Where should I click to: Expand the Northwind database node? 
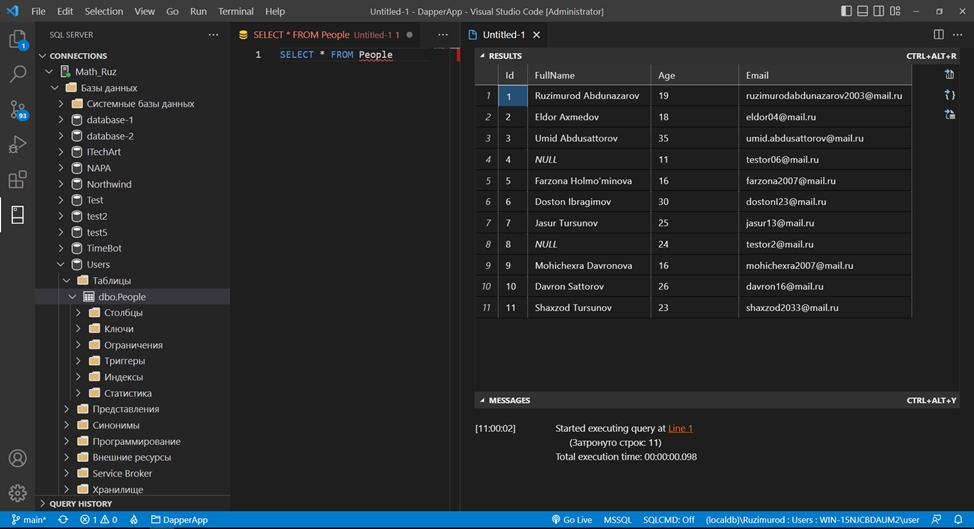pyautogui.click(x=61, y=184)
